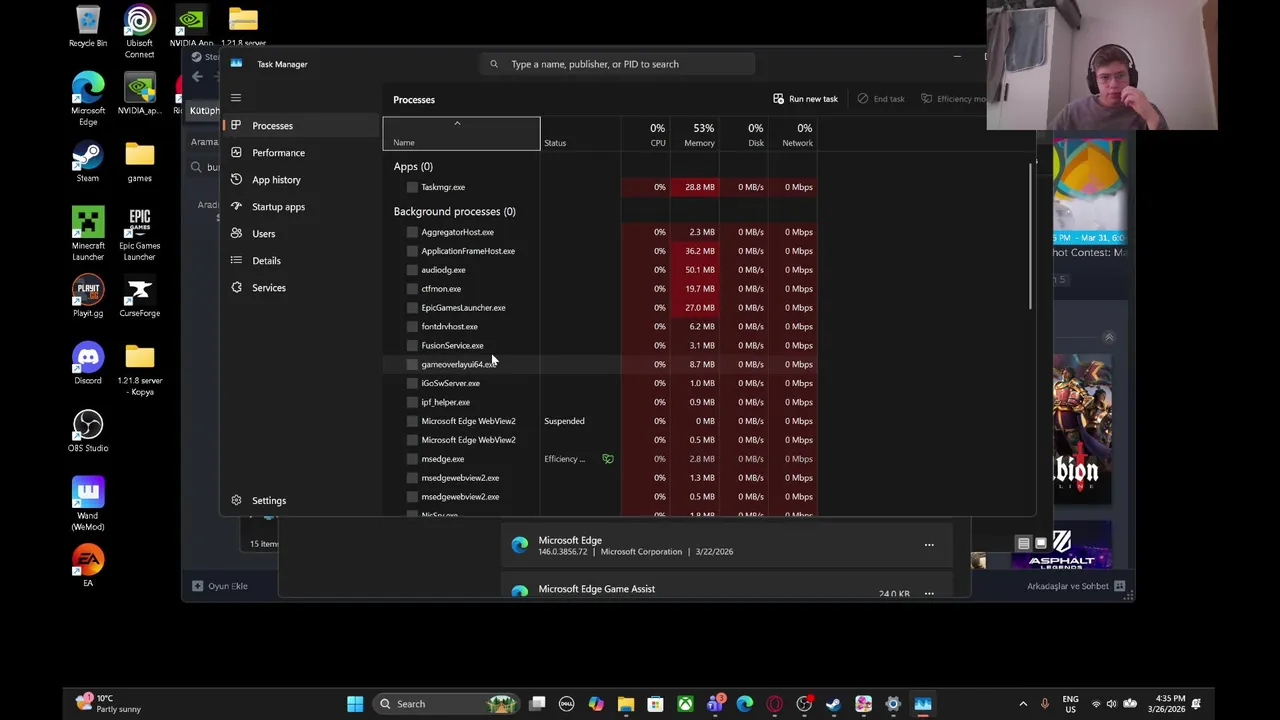Show hidden system tray icons chevron

coord(1023,704)
